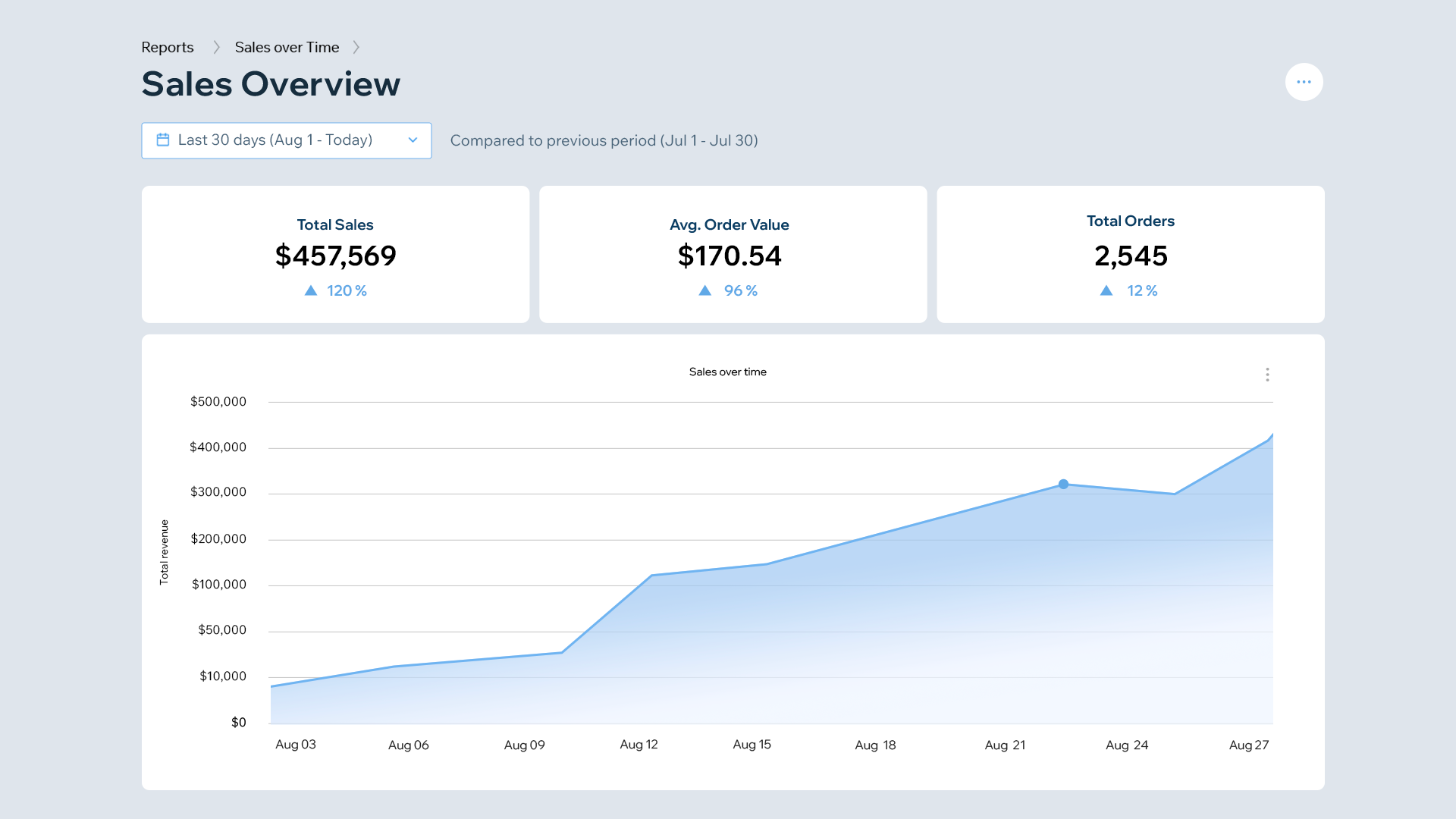Go to Reports breadcrumb link
The image size is (1456, 819).
click(x=168, y=48)
